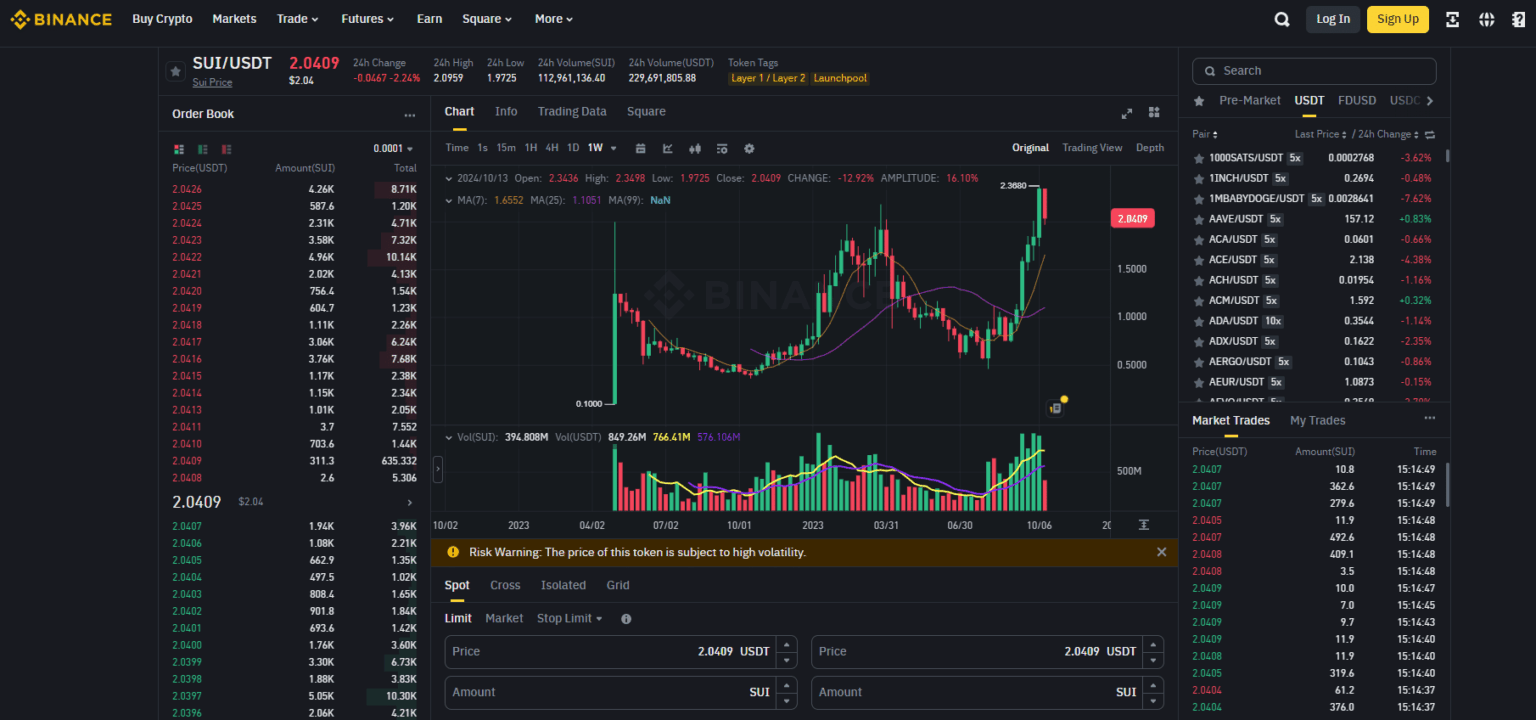Open the chart settings gear icon
Screen dimensions: 1536x720
(749, 148)
